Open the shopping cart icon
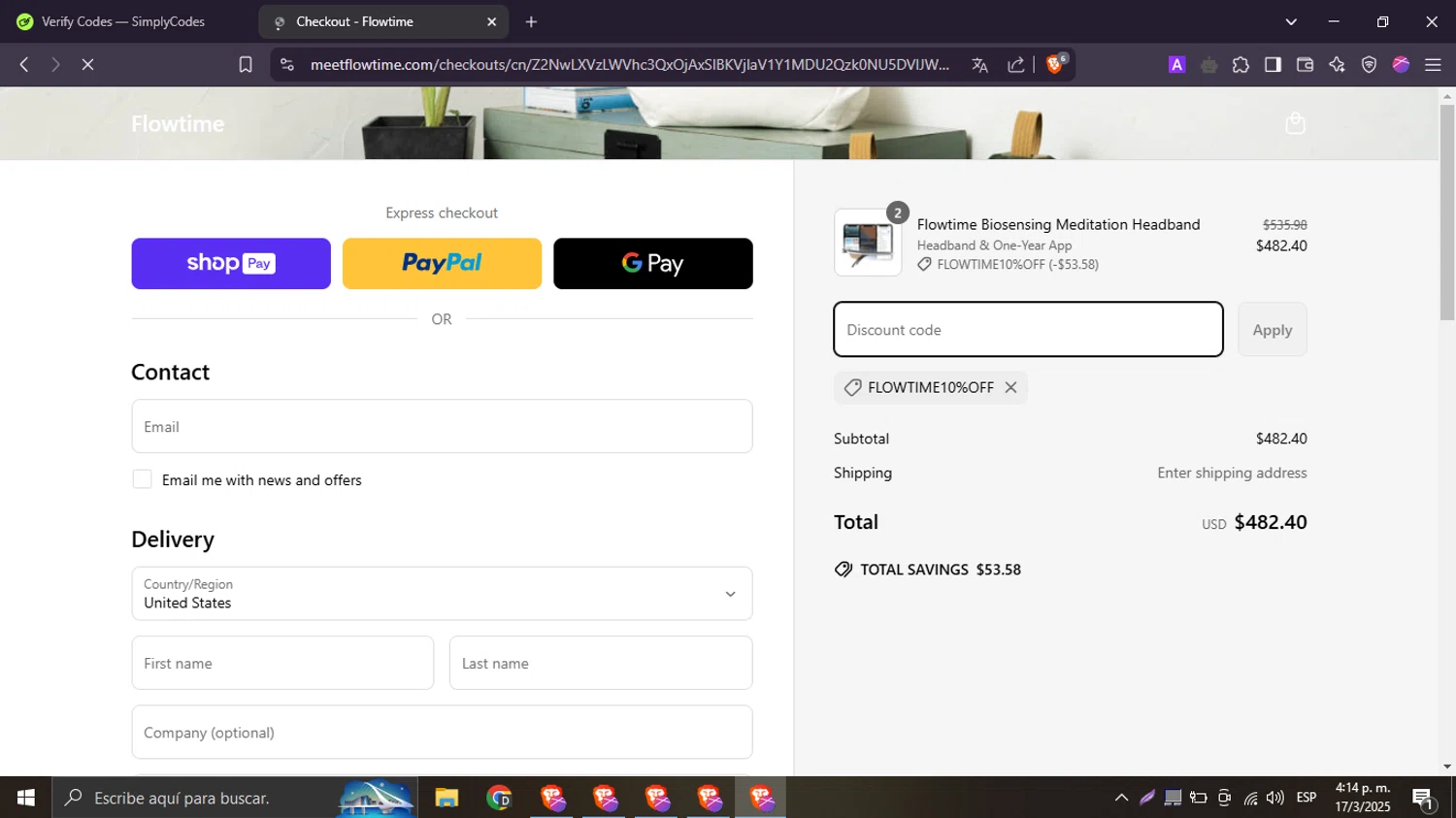 1295,123
